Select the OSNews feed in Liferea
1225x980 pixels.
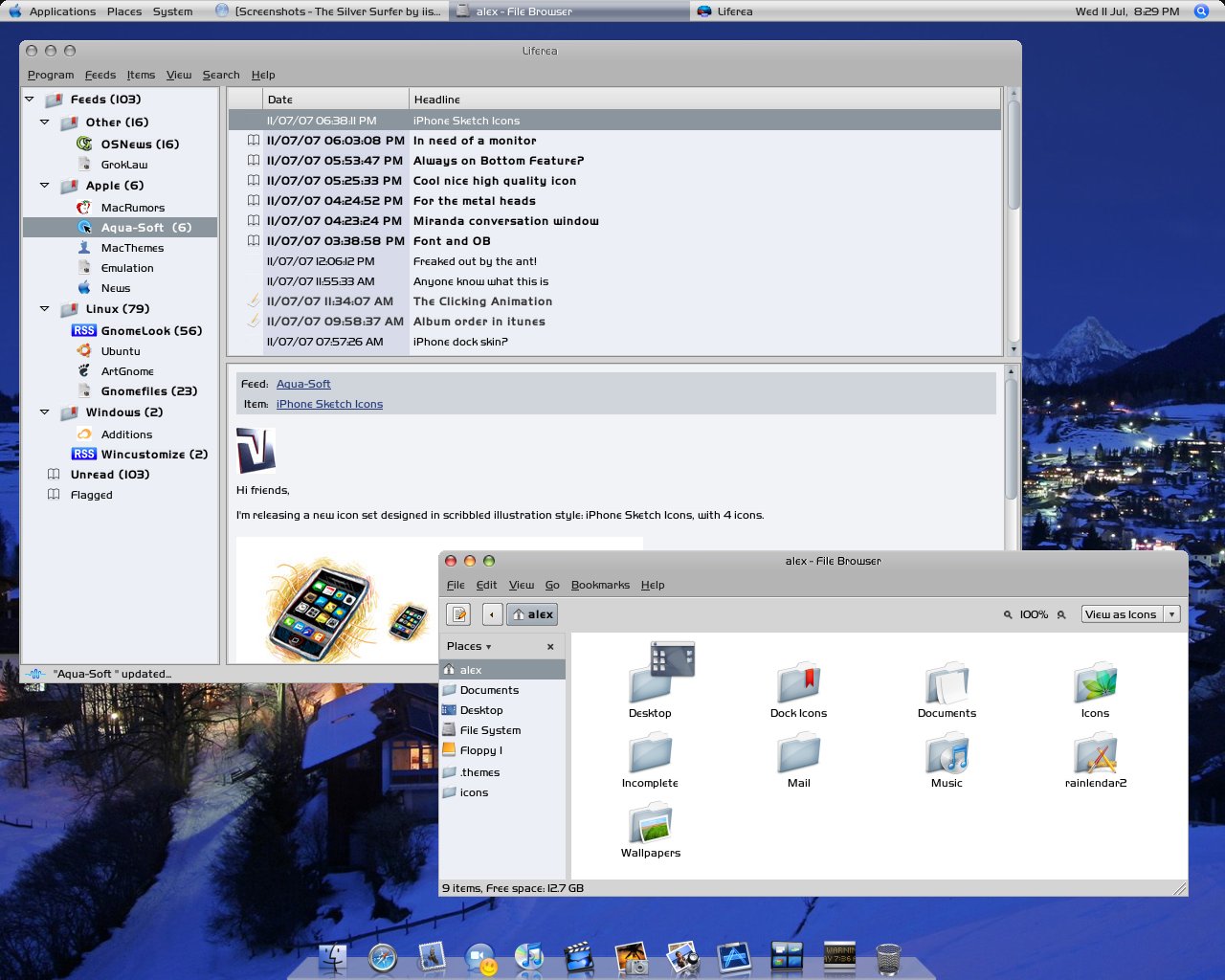tap(140, 145)
